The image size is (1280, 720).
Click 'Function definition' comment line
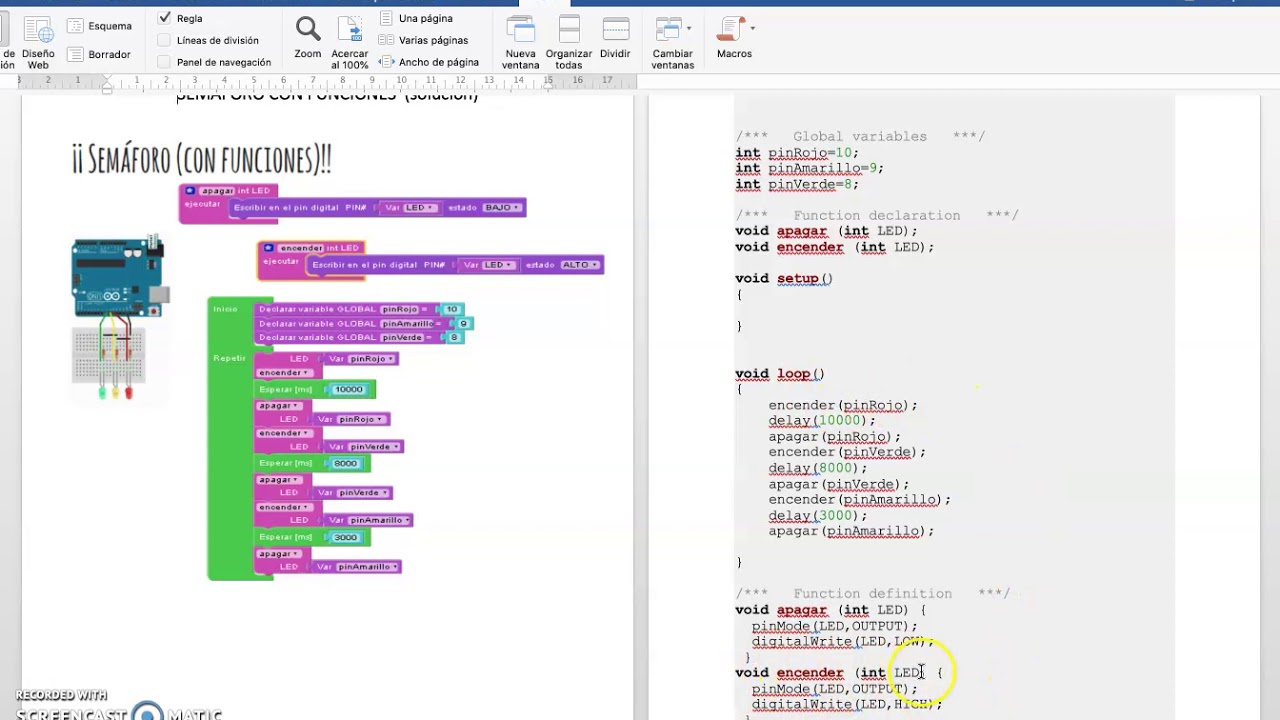click(x=873, y=594)
